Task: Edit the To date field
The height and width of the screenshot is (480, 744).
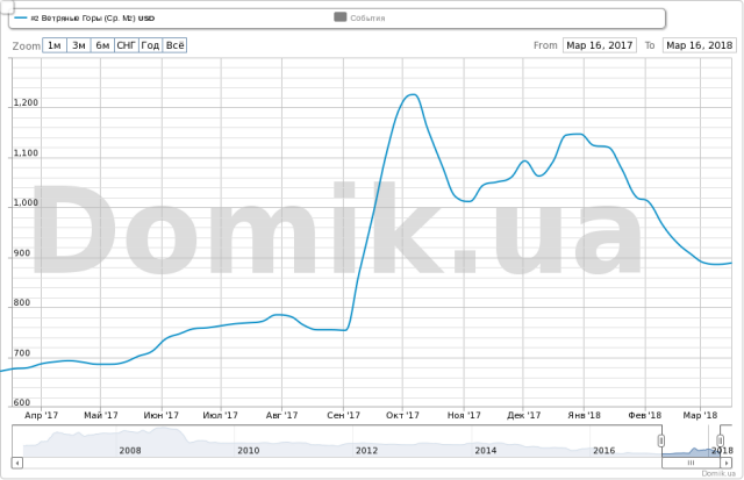Action: coord(699,46)
